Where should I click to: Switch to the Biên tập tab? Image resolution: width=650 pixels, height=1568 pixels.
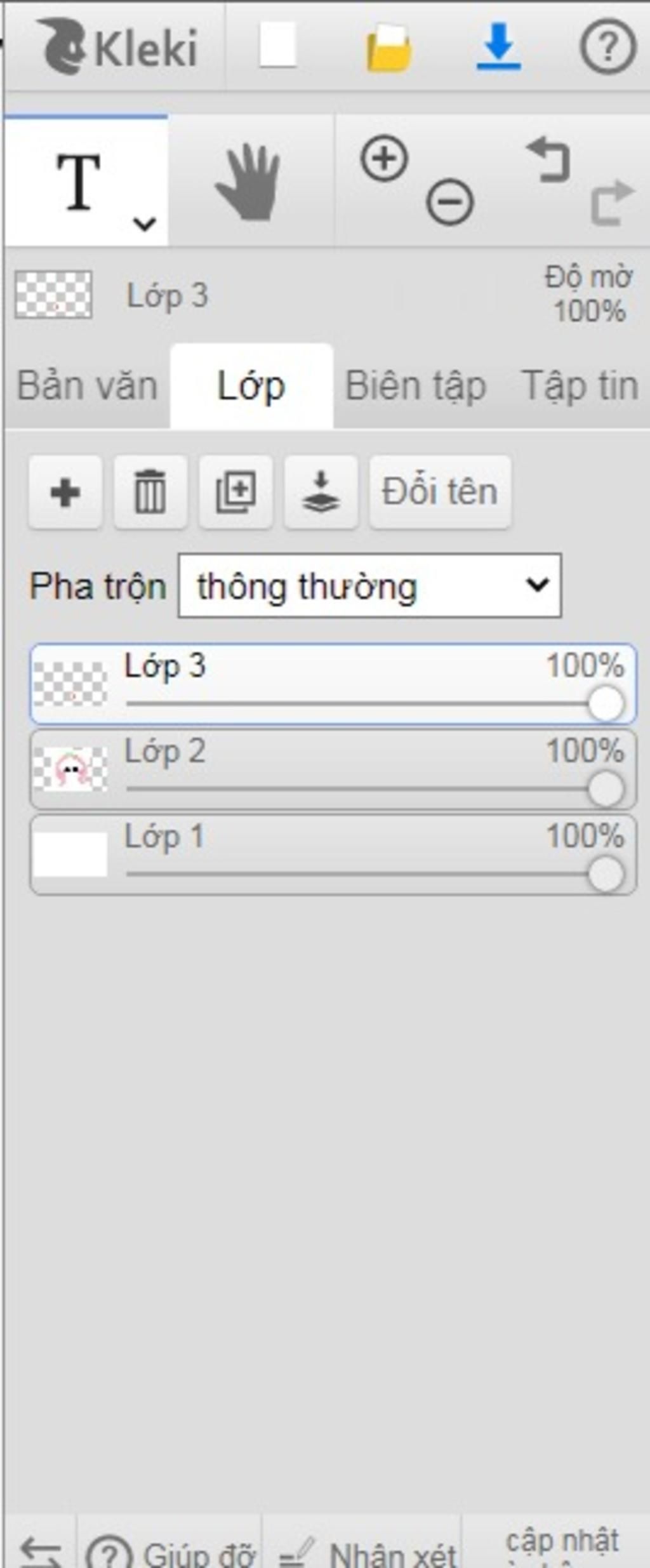click(415, 386)
